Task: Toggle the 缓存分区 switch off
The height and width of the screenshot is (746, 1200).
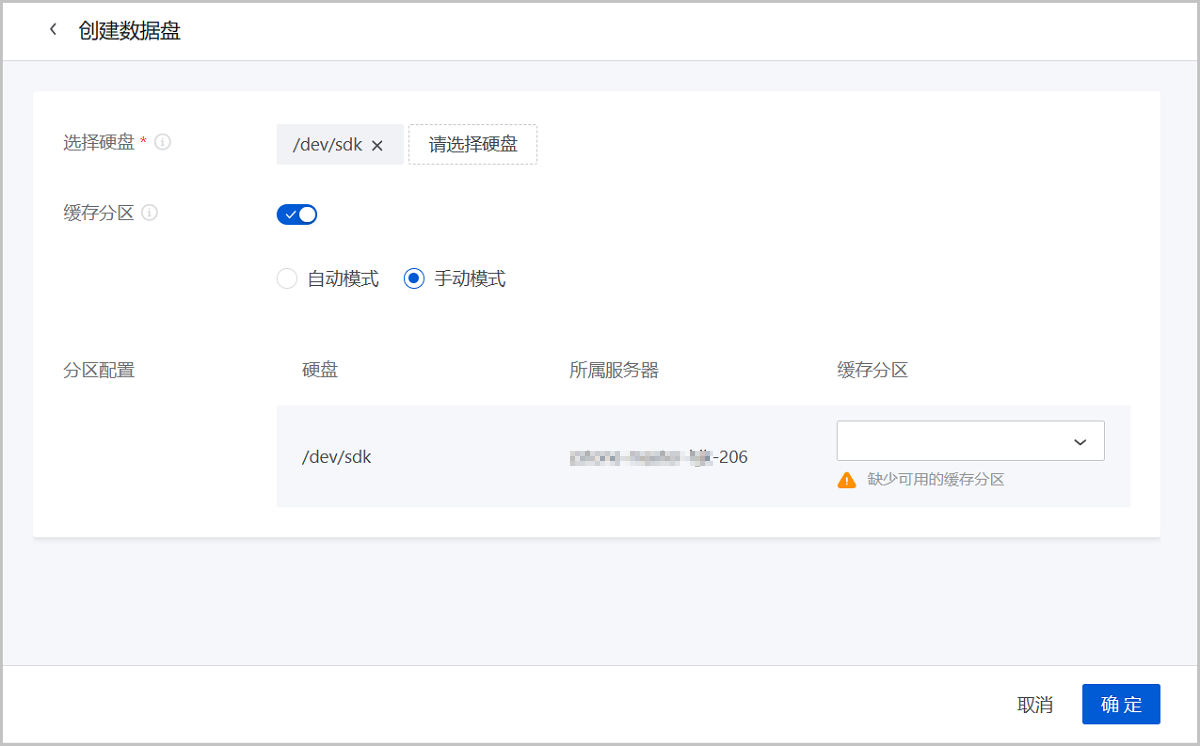Action: pyautogui.click(x=297, y=214)
